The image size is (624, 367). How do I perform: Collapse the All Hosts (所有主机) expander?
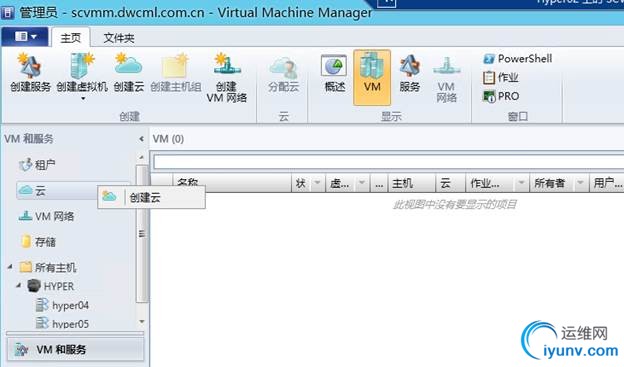pyautogui.click(x=10, y=267)
